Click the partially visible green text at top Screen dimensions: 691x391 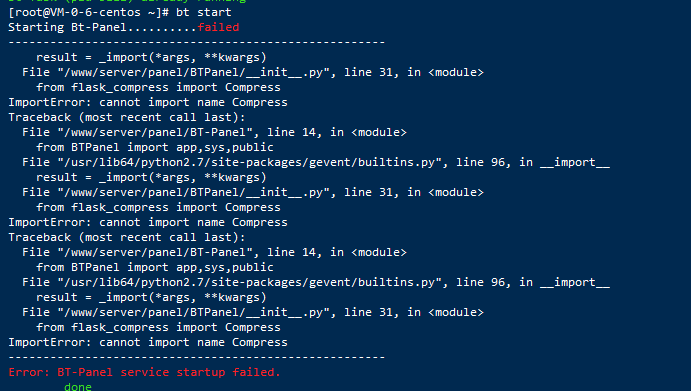click(127, 1)
